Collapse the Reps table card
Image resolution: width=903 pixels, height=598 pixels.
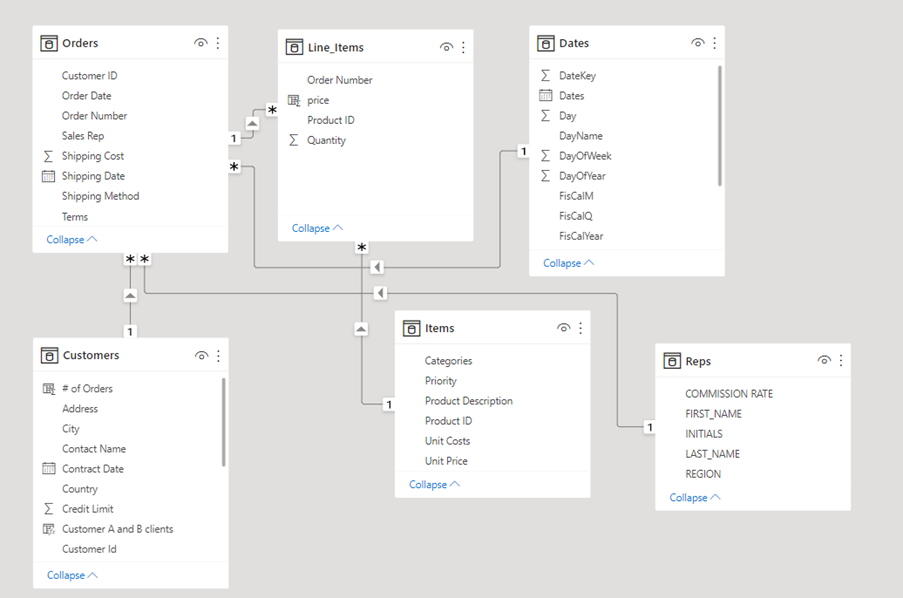[694, 497]
